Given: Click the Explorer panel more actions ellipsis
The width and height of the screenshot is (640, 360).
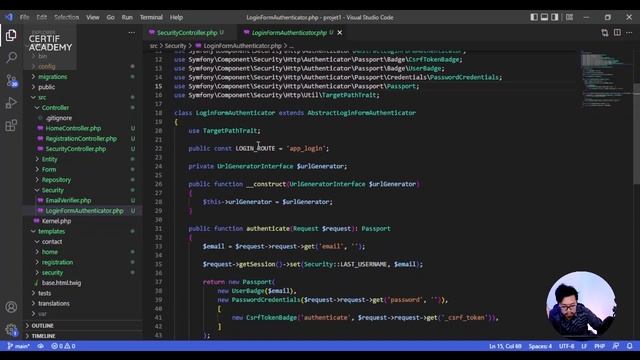Looking at the screenshot, I should (131, 33).
